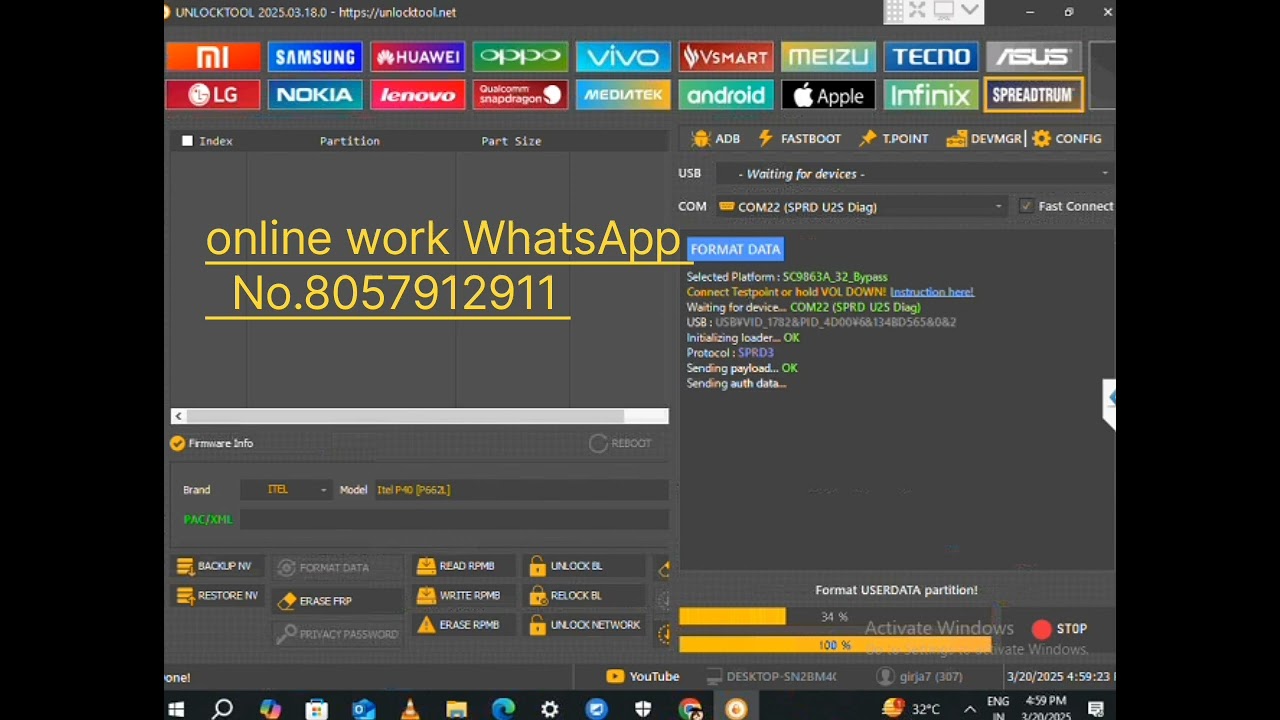Open DEVMGR device manager
The image size is (1280, 720).
click(x=983, y=139)
